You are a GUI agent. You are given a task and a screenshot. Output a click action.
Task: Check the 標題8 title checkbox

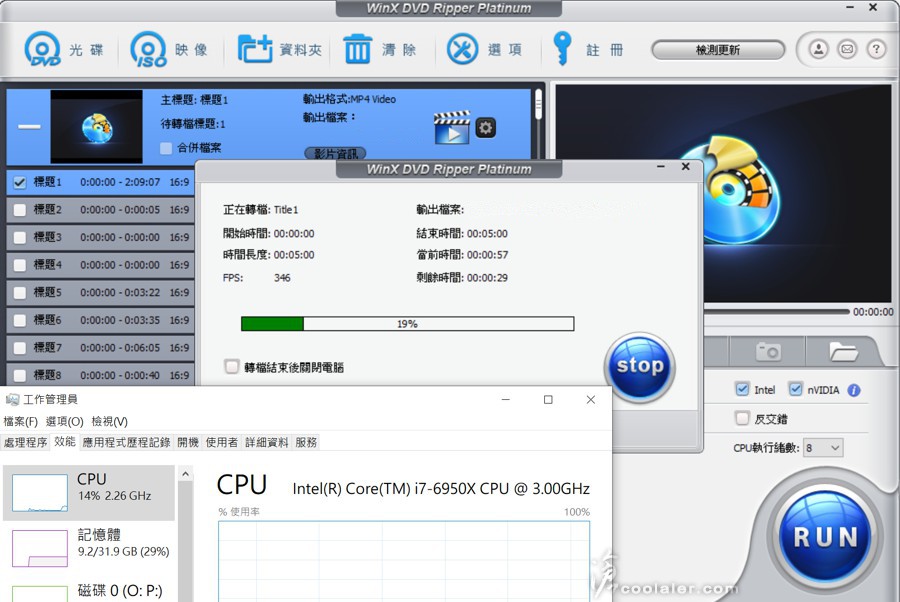[x=20, y=375]
